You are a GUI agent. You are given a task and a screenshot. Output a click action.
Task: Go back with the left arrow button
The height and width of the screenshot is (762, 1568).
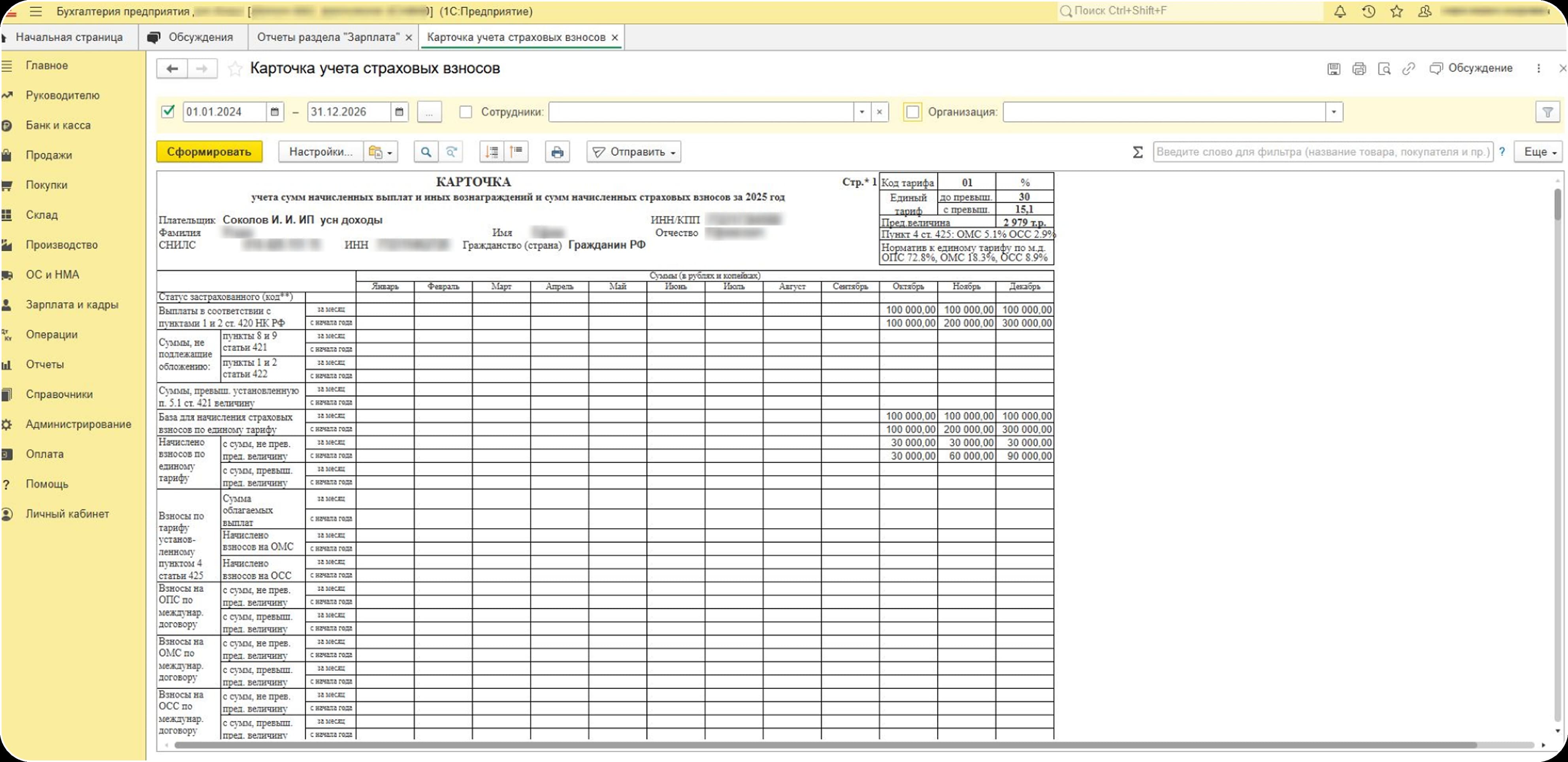pyautogui.click(x=172, y=69)
